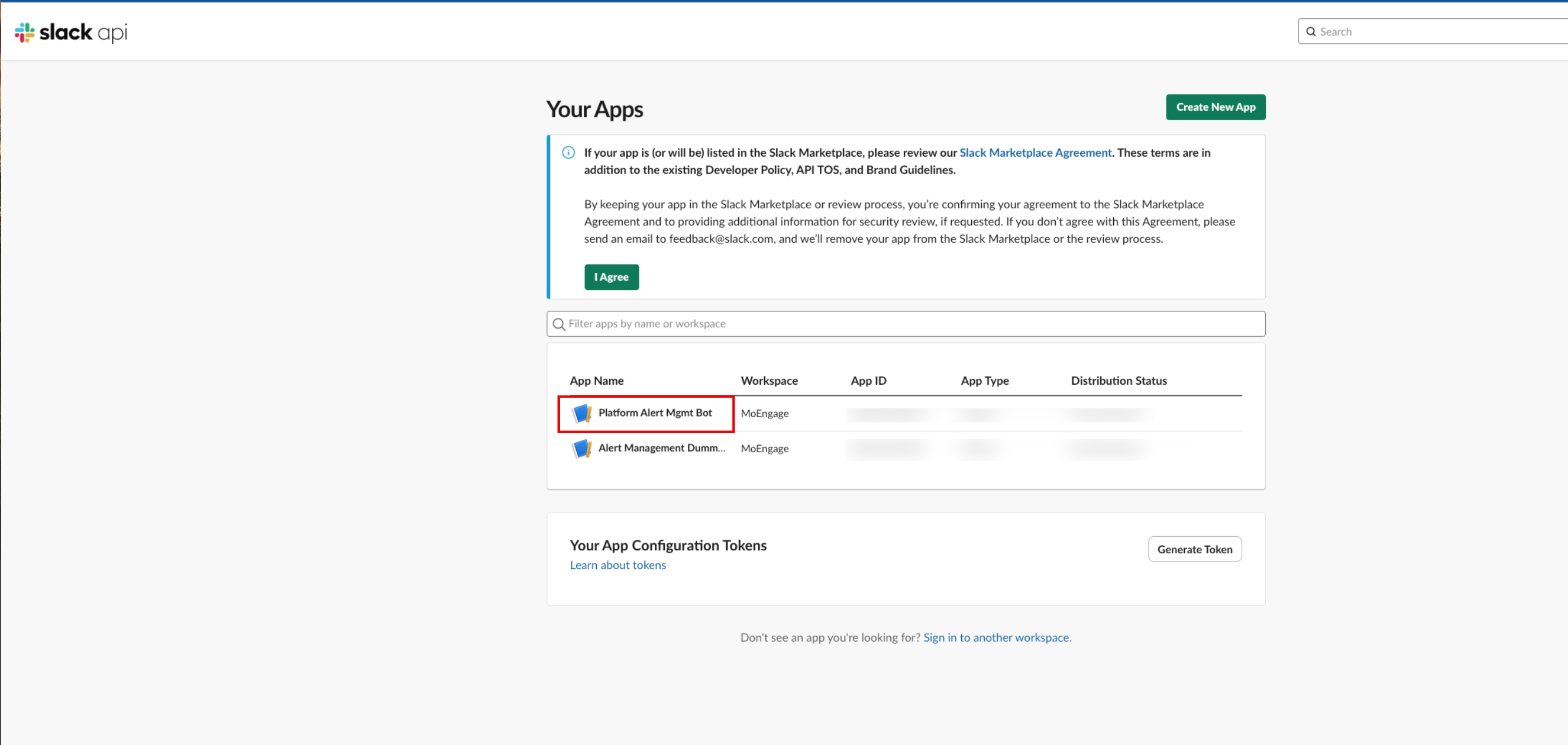The height and width of the screenshot is (745, 1568).
Task: Follow the Sign in to another workspace link
Action: pyautogui.click(x=996, y=637)
